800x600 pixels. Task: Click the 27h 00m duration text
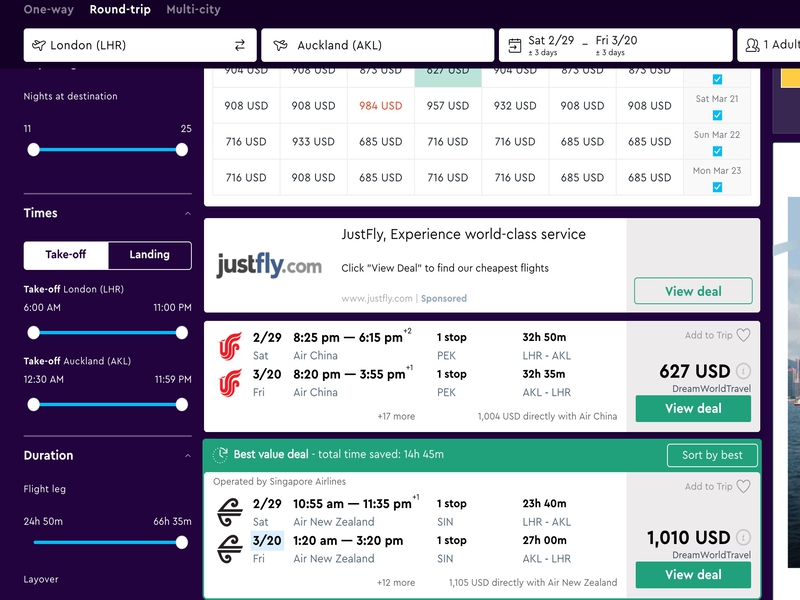(544, 540)
